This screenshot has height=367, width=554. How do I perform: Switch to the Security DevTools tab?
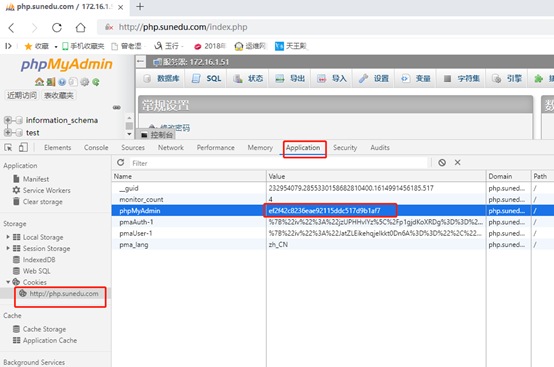coord(345,148)
